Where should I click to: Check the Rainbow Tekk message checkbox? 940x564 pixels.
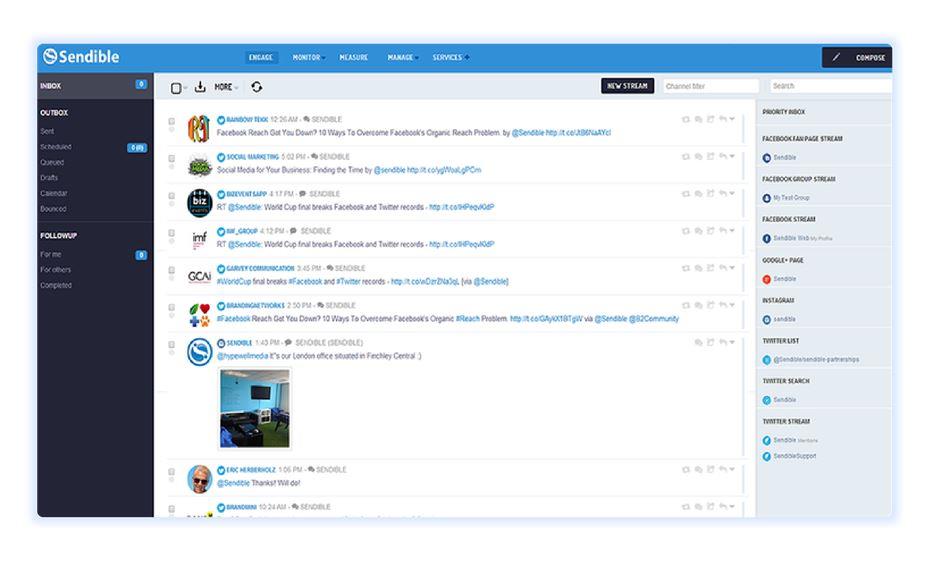tap(171, 122)
